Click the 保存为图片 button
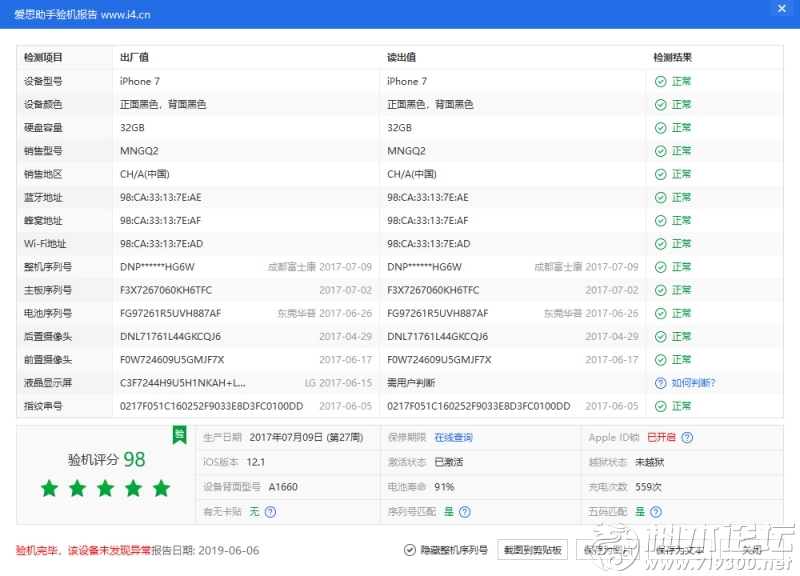800x576 pixels. point(608,550)
